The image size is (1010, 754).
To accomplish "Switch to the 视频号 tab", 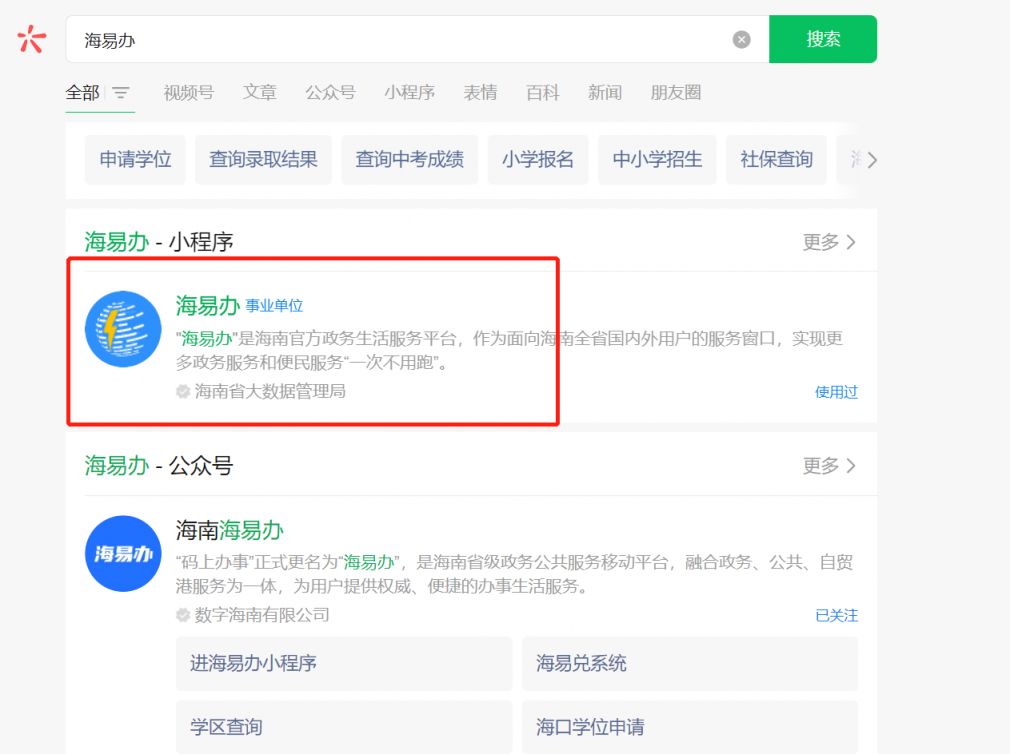I will point(189,93).
